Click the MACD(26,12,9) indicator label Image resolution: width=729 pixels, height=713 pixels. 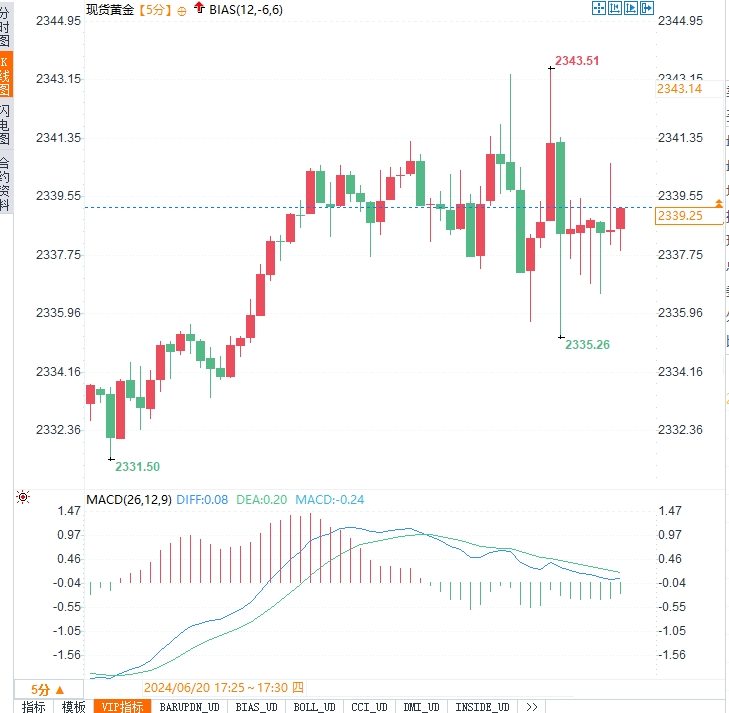tap(129, 498)
